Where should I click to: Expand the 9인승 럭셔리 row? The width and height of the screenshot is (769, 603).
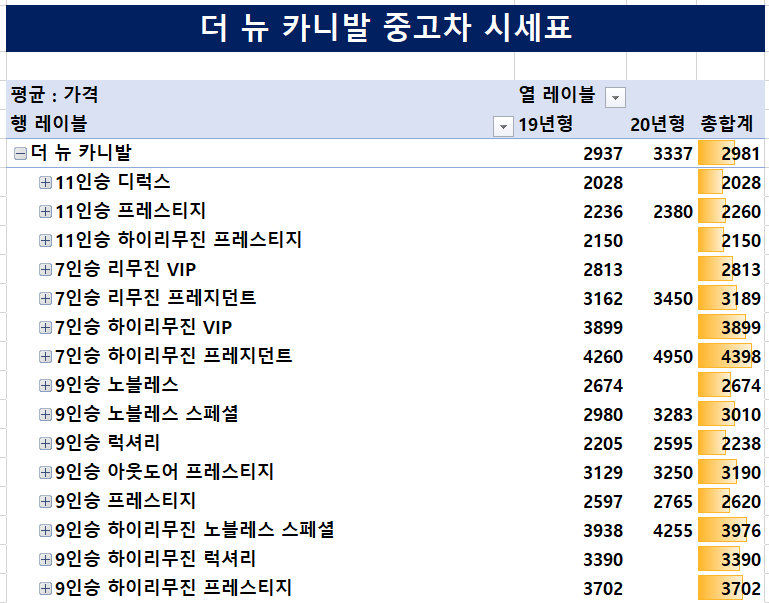click(x=45, y=443)
